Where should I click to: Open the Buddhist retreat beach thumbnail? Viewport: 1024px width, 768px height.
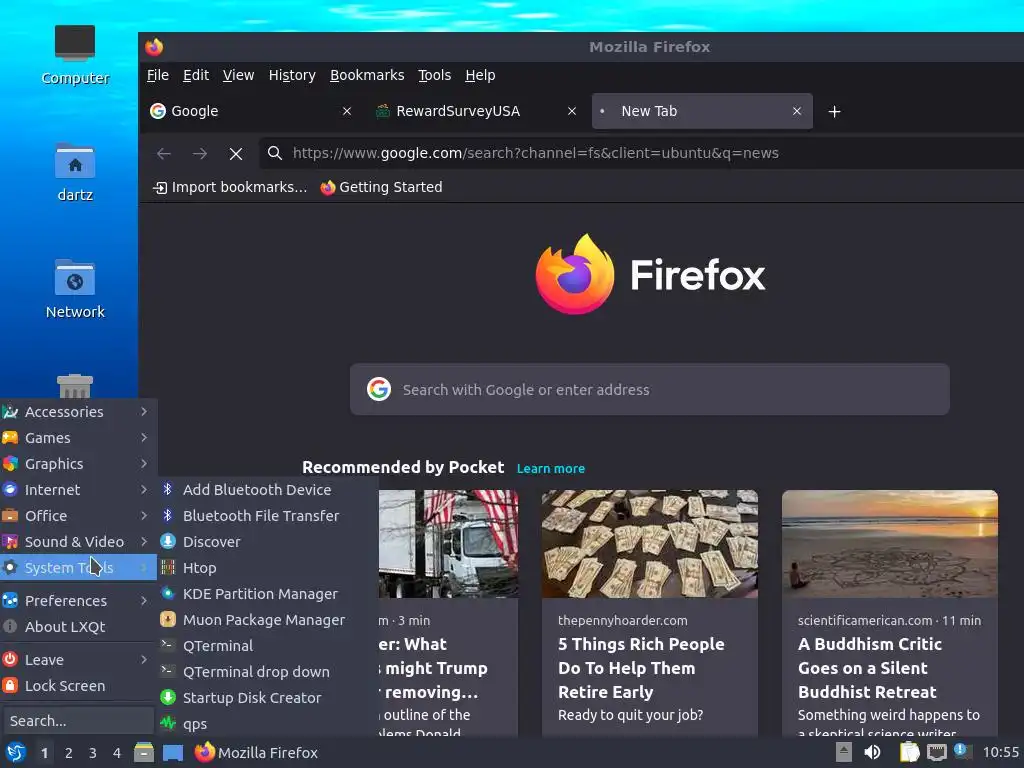coord(889,543)
